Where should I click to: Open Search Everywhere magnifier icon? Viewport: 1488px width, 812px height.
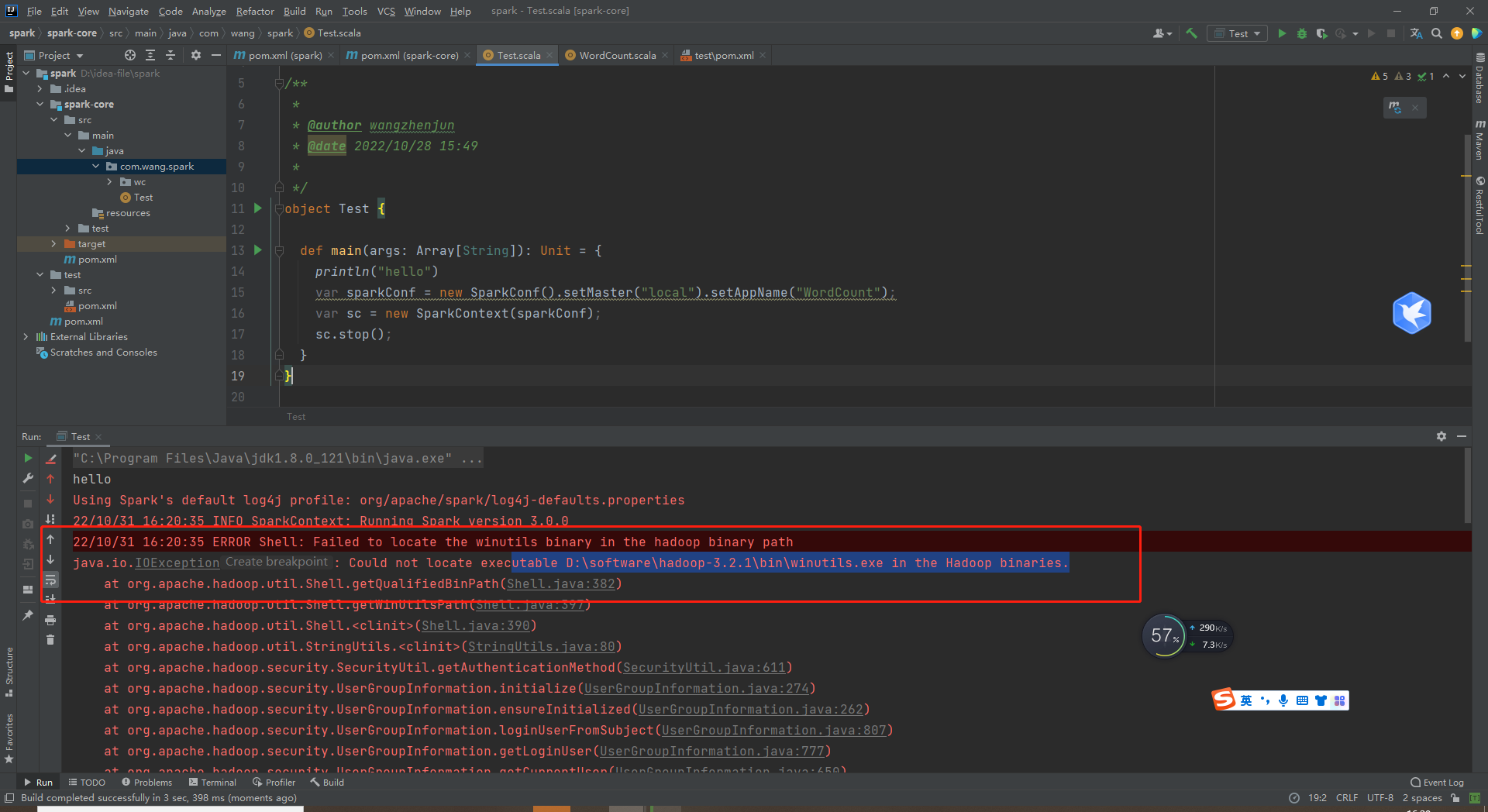[1437, 33]
